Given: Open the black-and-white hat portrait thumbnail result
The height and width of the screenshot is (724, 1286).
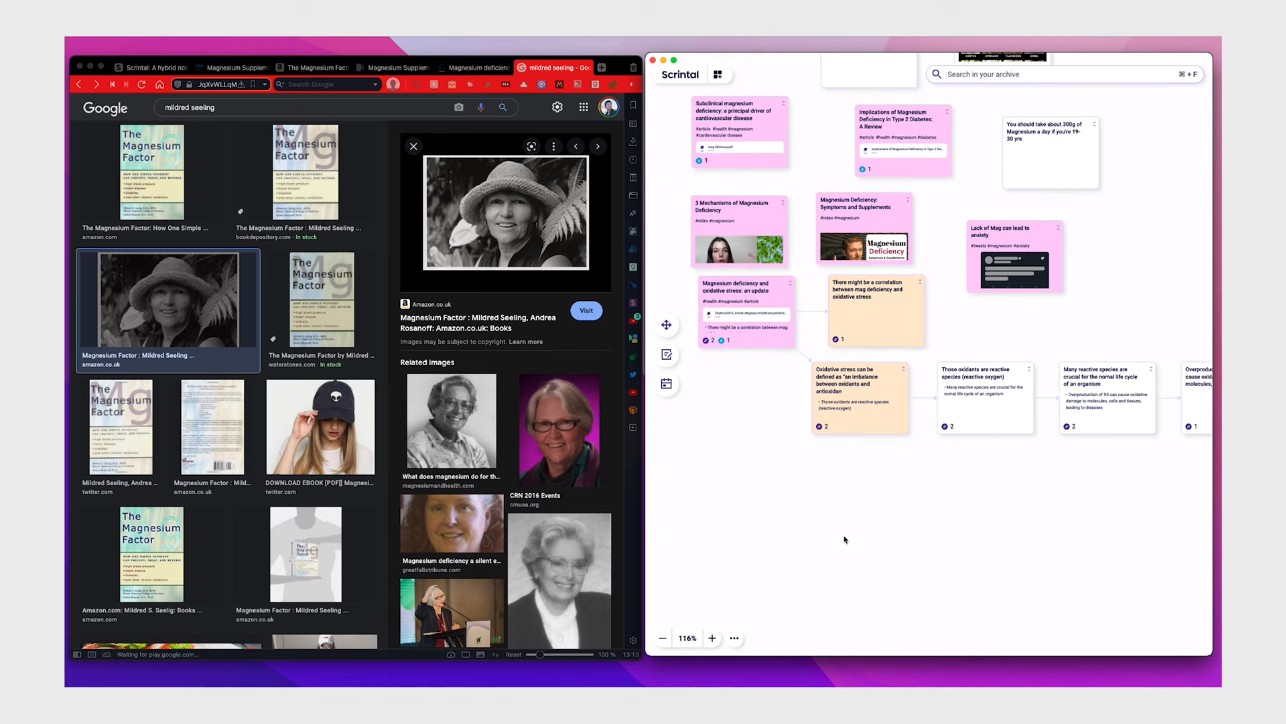Looking at the screenshot, I should pyautogui.click(x=168, y=300).
